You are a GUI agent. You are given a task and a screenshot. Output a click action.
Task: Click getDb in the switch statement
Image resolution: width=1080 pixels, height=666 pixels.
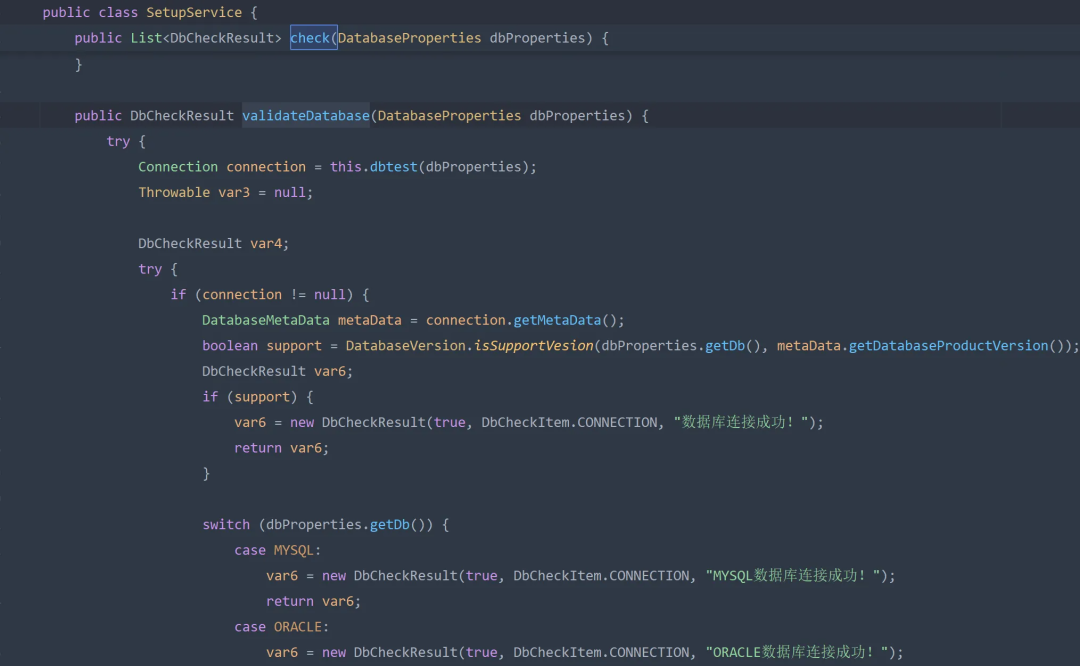390,525
